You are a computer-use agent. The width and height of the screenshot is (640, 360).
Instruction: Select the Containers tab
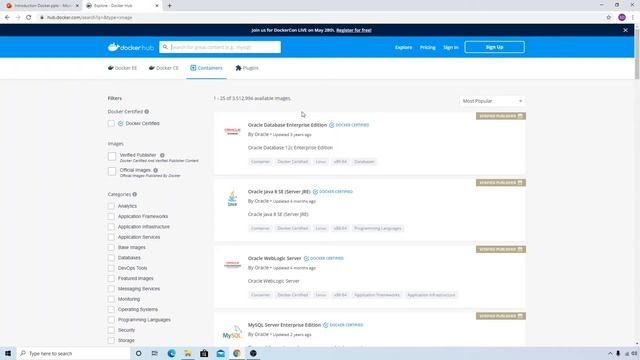click(206, 68)
